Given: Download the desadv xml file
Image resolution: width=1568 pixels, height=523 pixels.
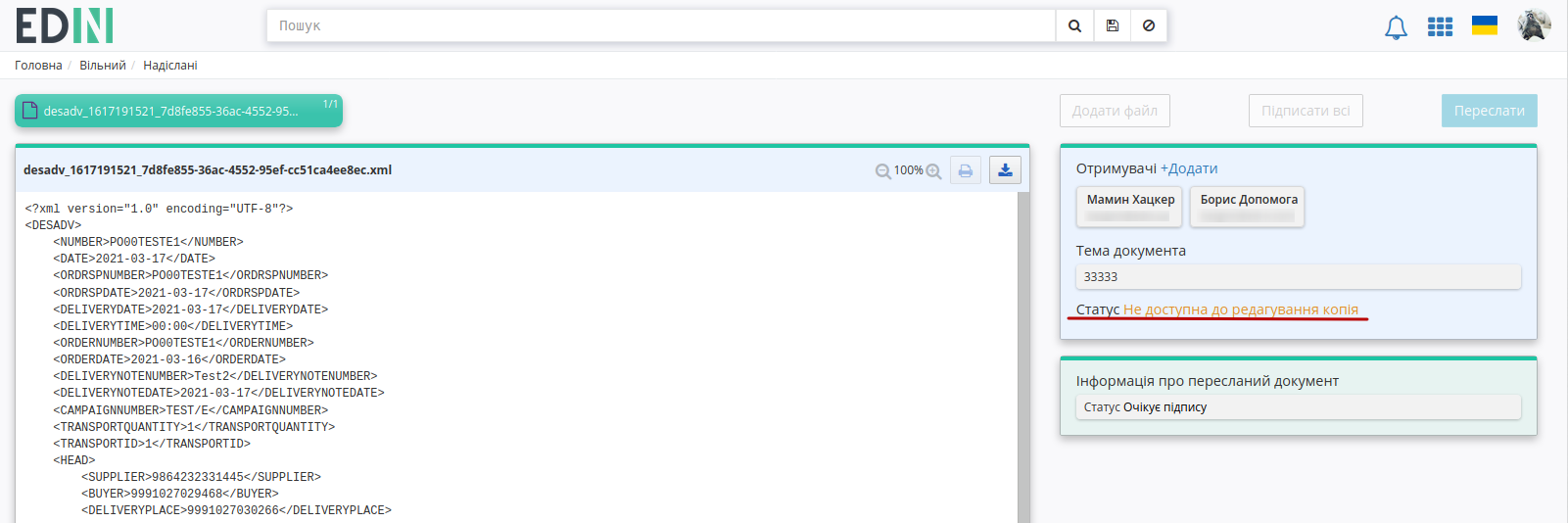Looking at the screenshot, I should (x=1005, y=170).
